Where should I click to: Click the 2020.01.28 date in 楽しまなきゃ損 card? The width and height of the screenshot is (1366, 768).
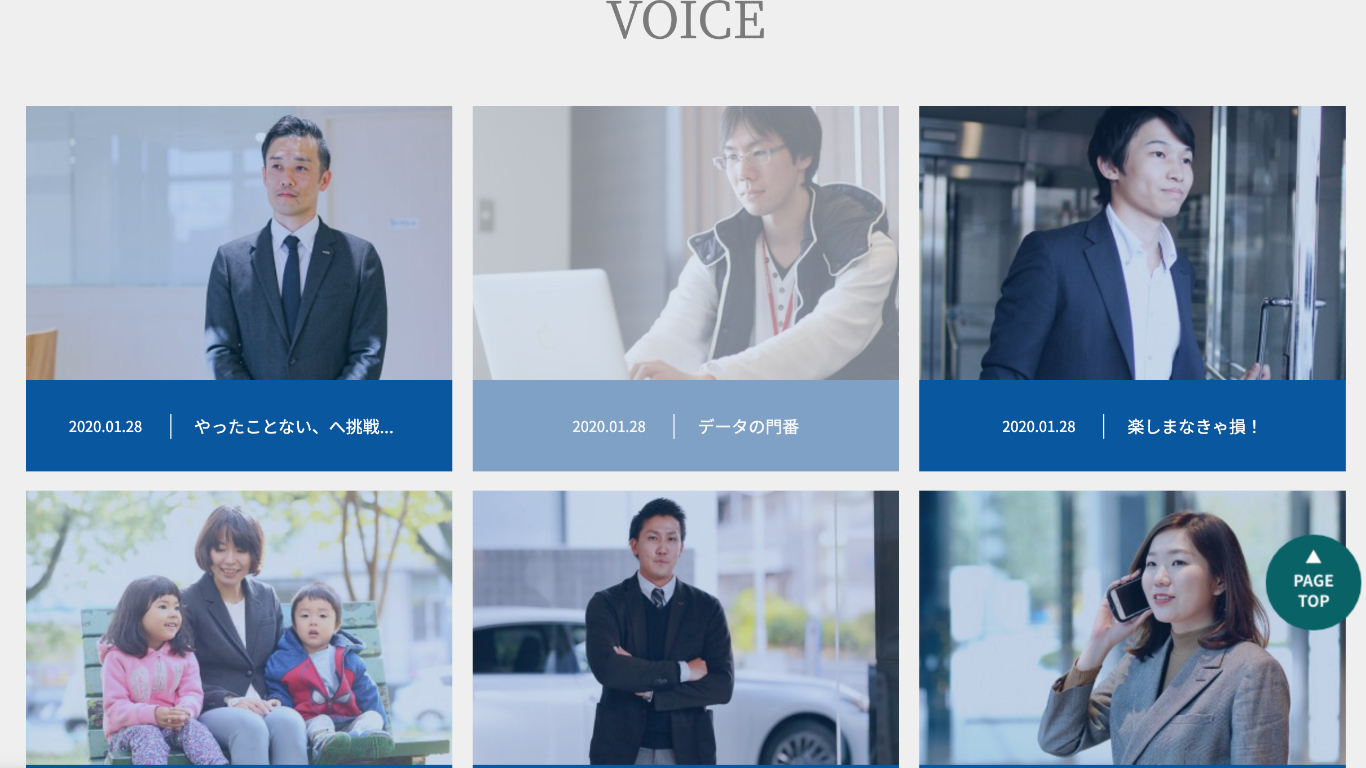point(1039,427)
